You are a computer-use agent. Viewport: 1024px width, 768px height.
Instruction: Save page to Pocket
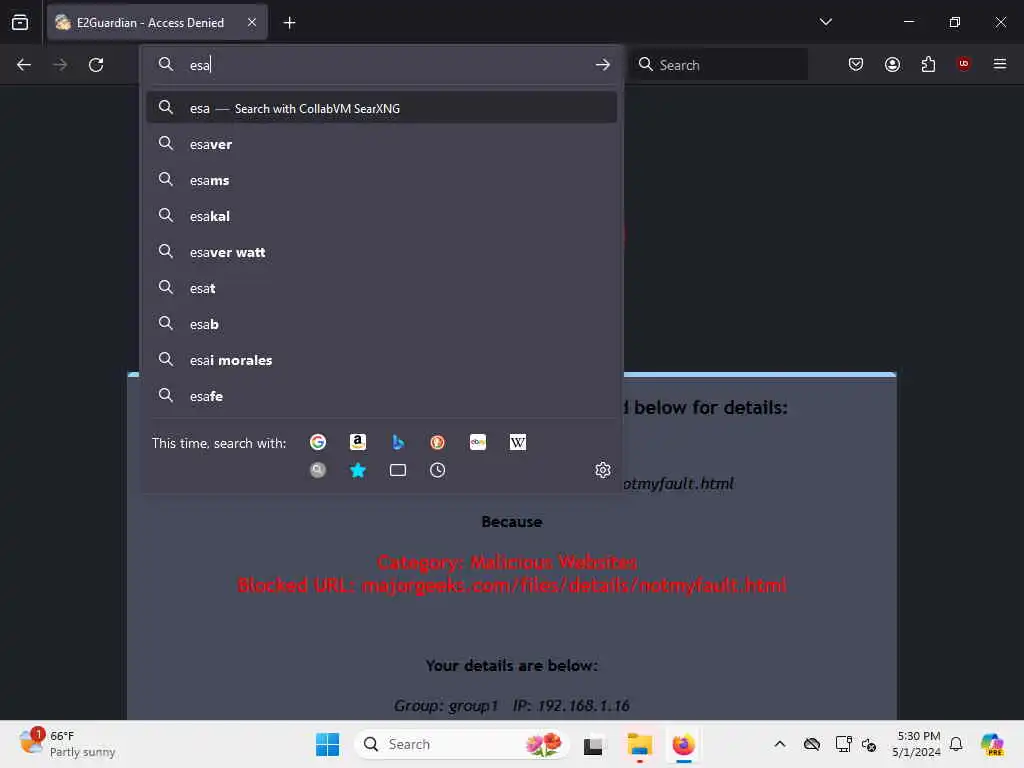coord(856,64)
